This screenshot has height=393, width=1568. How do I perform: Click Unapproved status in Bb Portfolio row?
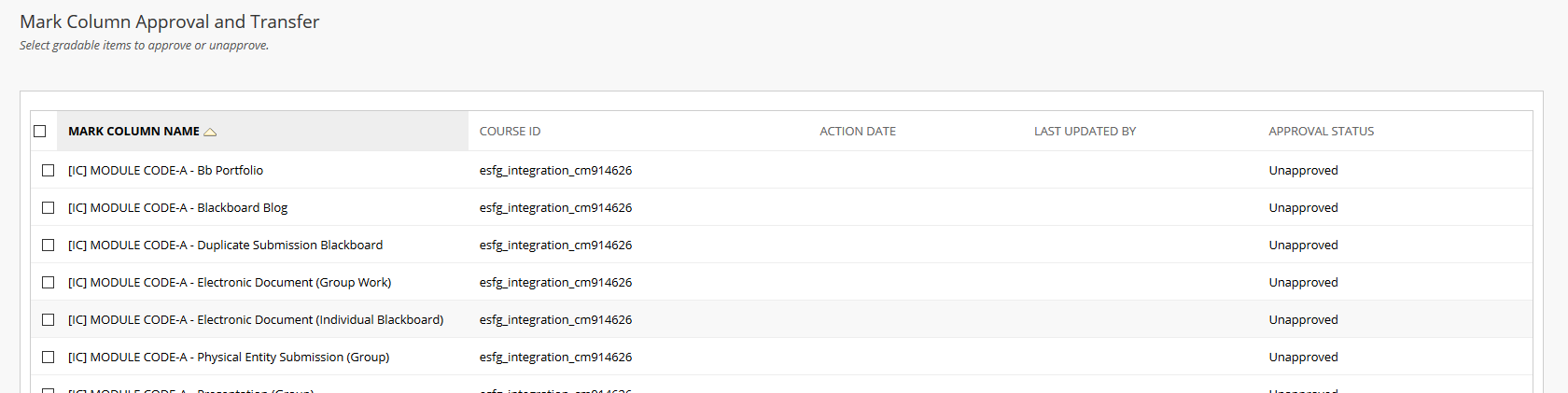tap(1303, 171)
